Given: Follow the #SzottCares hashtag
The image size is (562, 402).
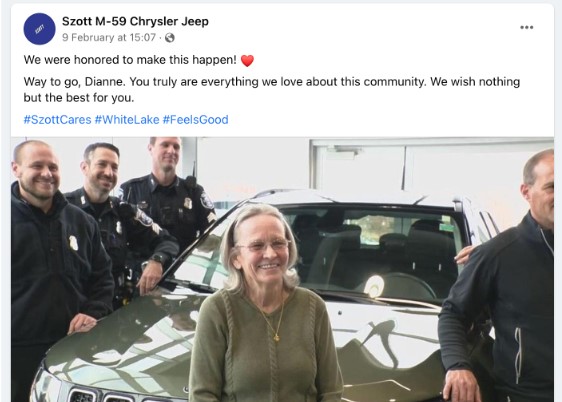Looking at the screenshot, I should pyautogui.click(x=57, y=119).
